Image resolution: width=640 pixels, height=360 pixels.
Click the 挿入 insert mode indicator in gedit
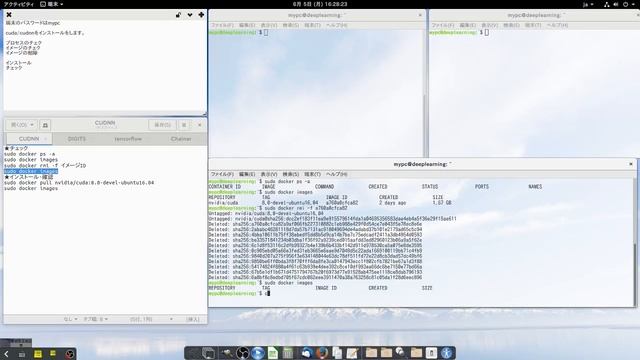pos(193,319)
